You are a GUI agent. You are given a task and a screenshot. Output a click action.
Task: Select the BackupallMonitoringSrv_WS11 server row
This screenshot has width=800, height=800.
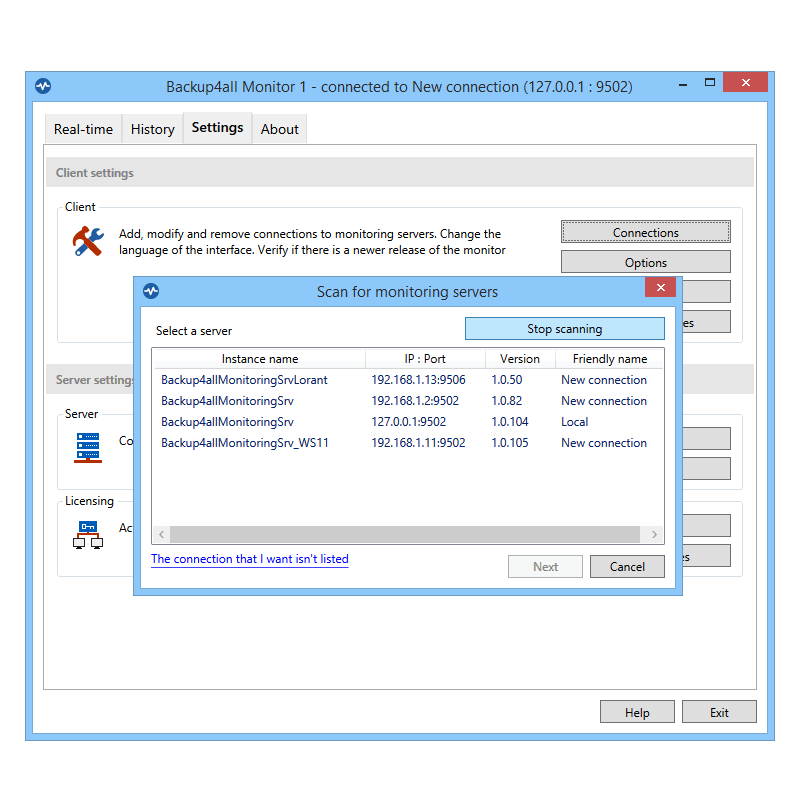(x=244, y=443)
